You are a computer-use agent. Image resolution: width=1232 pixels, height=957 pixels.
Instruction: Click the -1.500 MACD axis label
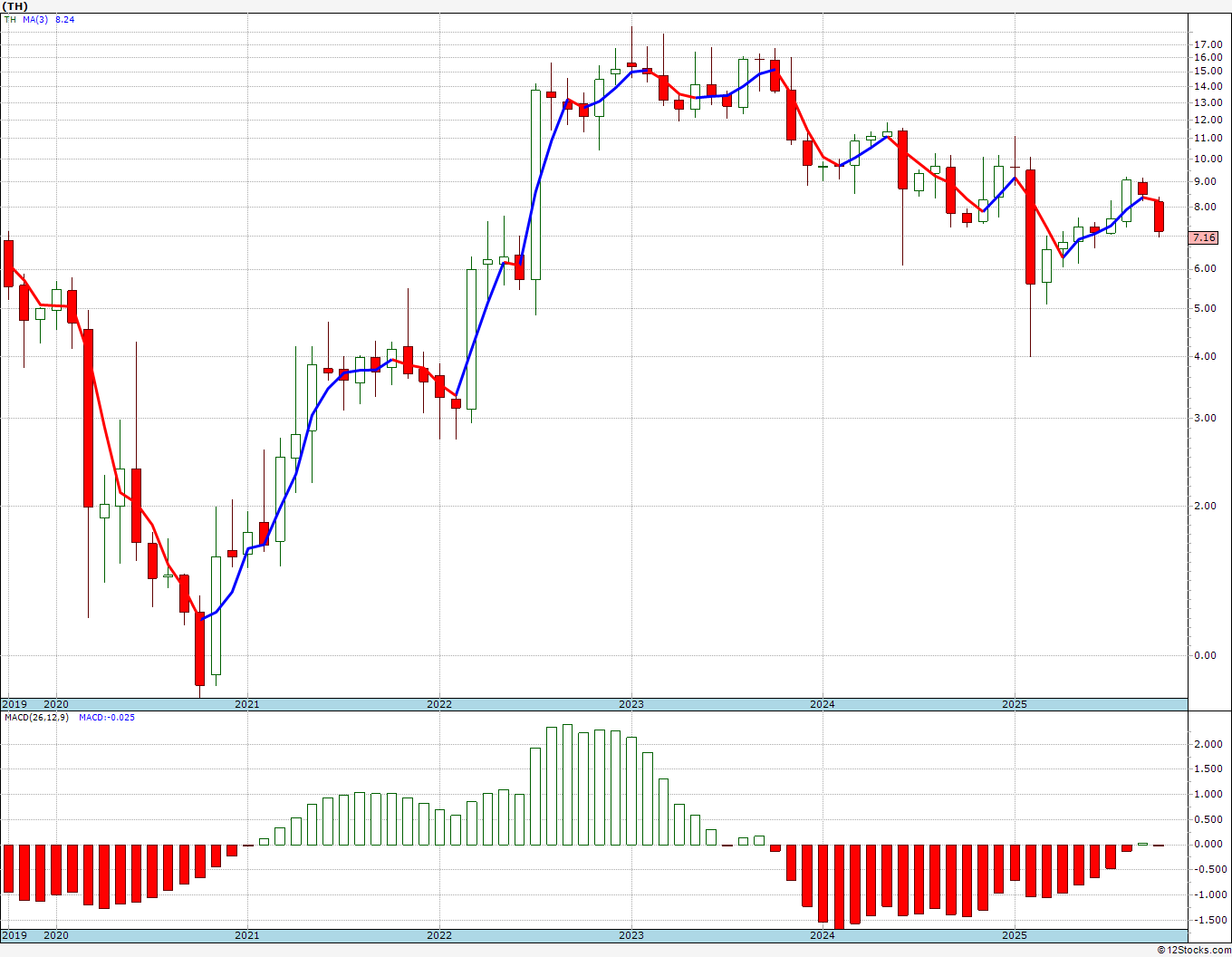[x=1209, y=919]
